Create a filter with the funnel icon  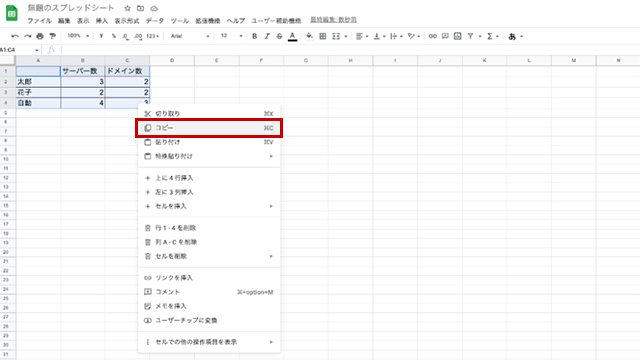(x=470, y=36)
